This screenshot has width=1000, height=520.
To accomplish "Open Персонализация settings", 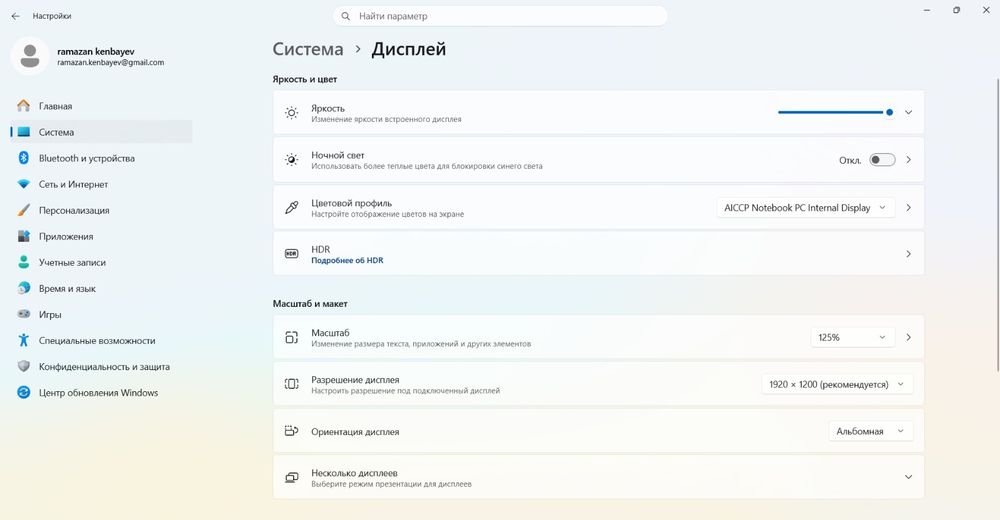I will 101,210.
